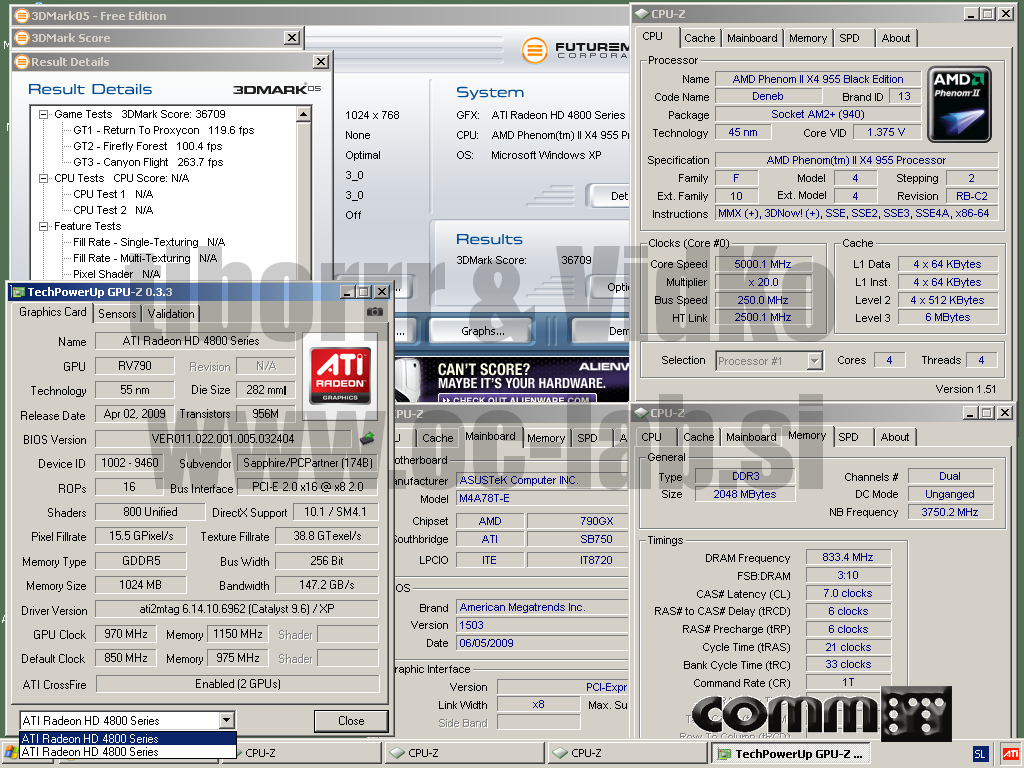
Task: Open SPD tab in Memory CPU-Z window
Action: (848, 438)
